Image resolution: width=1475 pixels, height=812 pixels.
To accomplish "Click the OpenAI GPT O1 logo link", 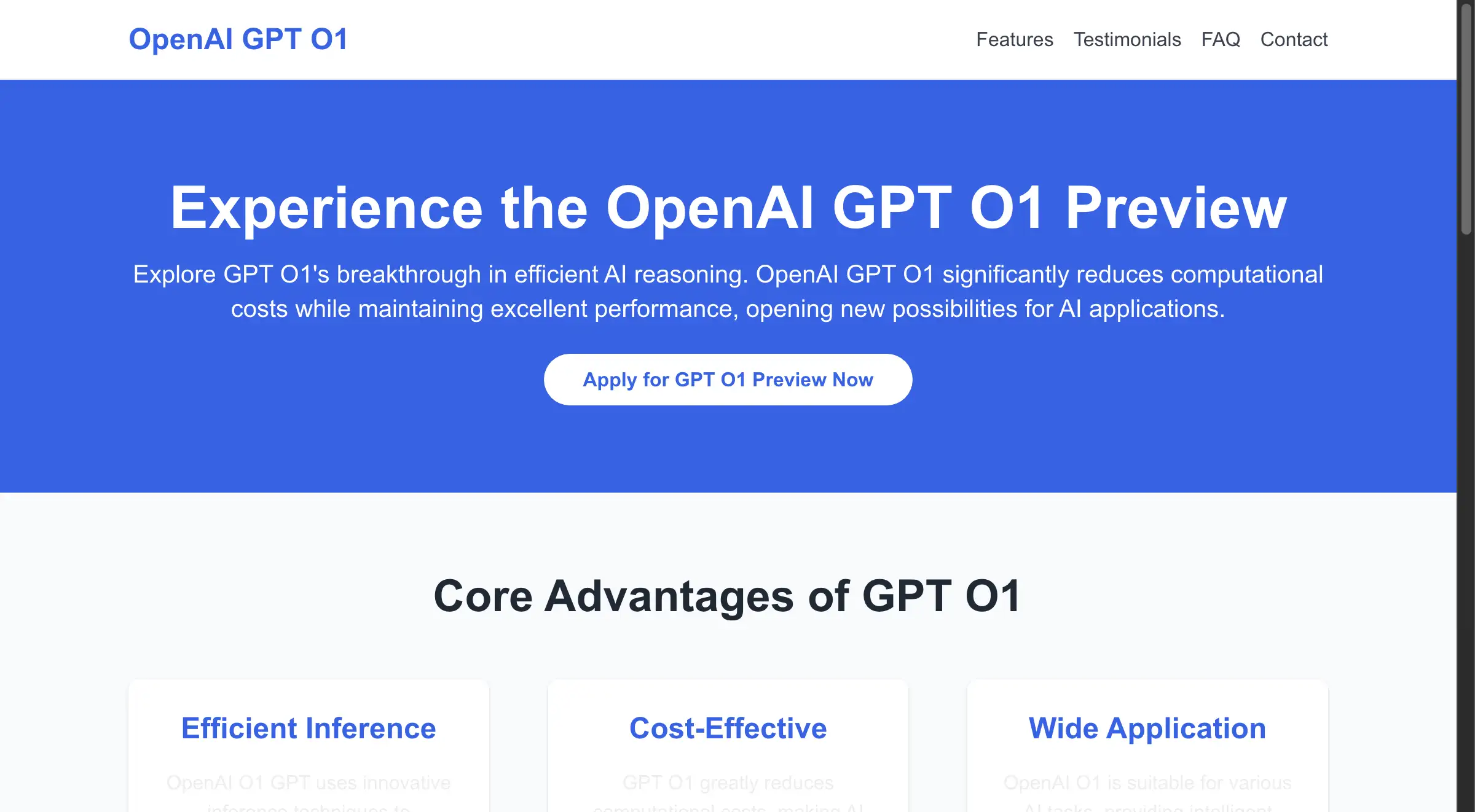I will tap(238, 39).
